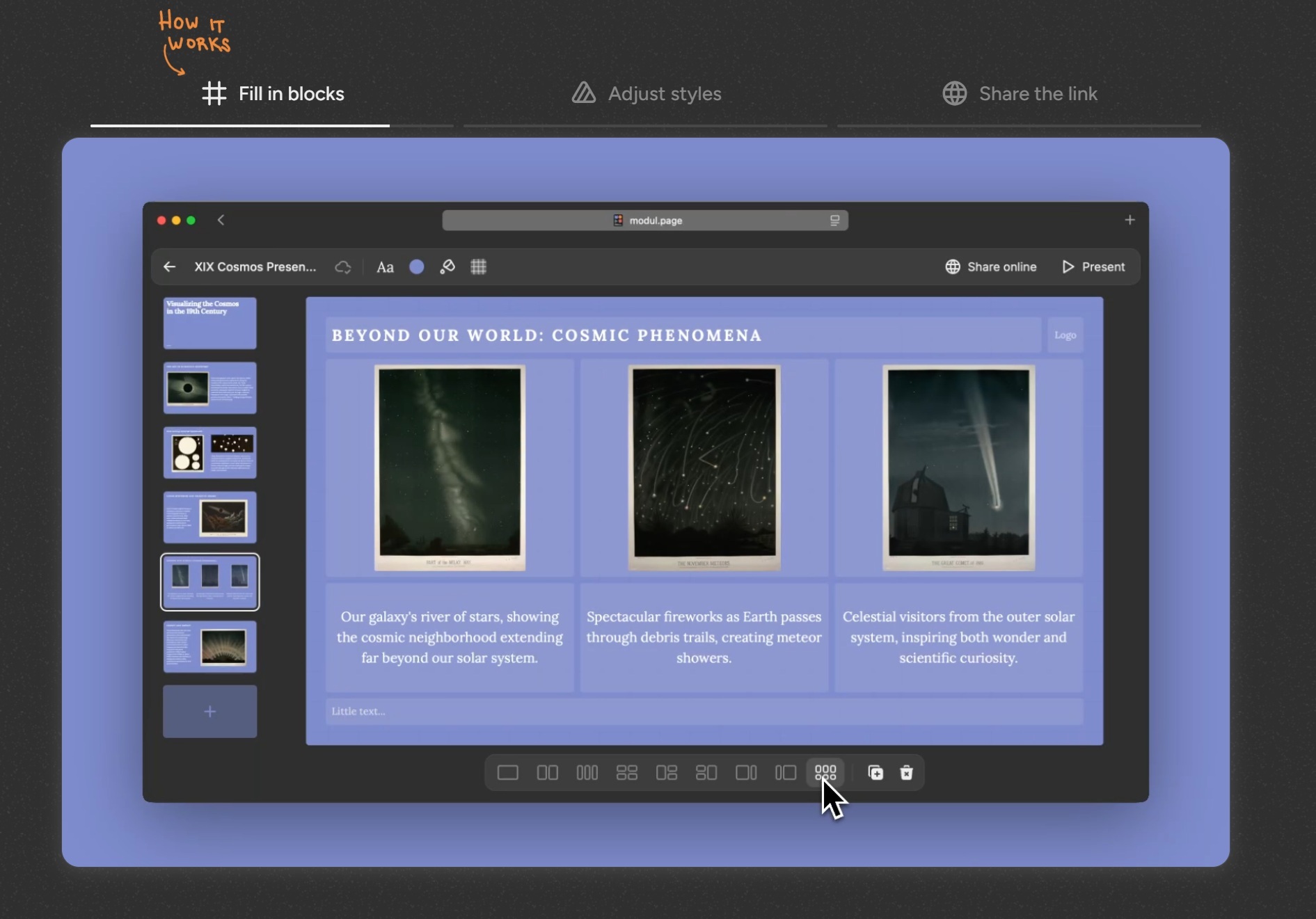The width and height of the screenshot is (1316, 919).
Task: Click the Little text placeholder field
Action: click(x=704, y=711)
